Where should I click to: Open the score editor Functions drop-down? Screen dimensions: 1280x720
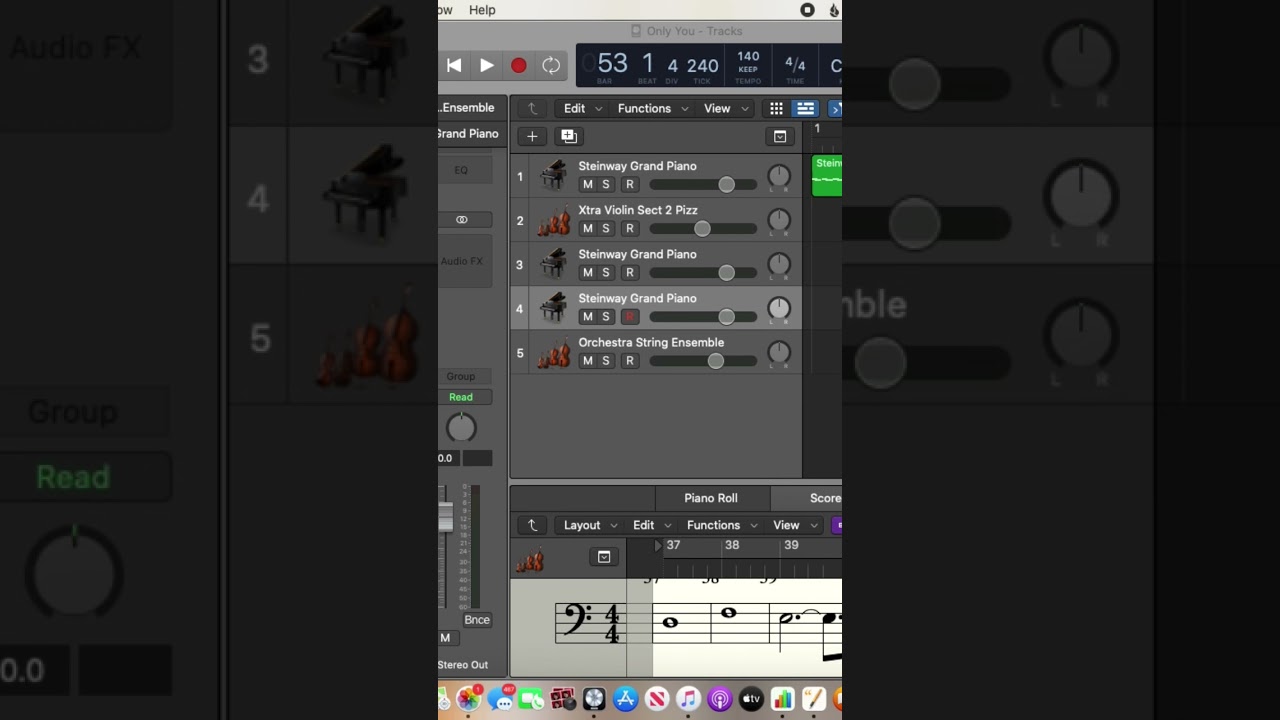pos(722,525)
